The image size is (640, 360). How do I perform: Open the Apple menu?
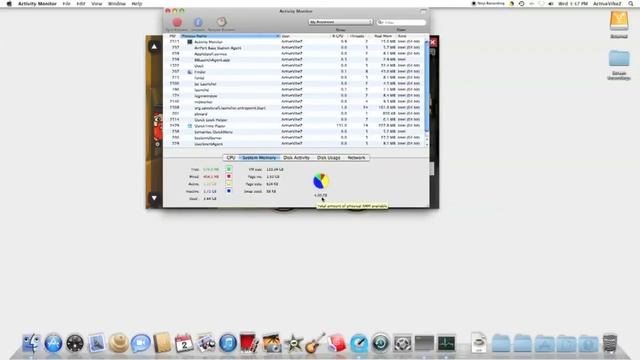tap(9, 4)
